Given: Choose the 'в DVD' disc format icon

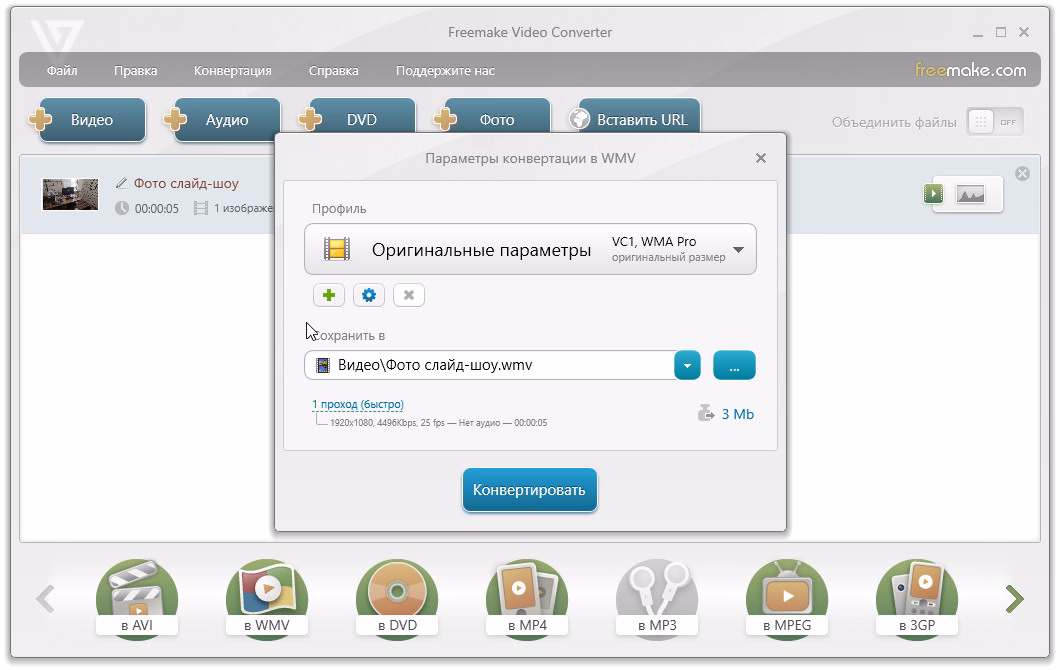Looking at the screenshot, I should (x=396, y=599).
